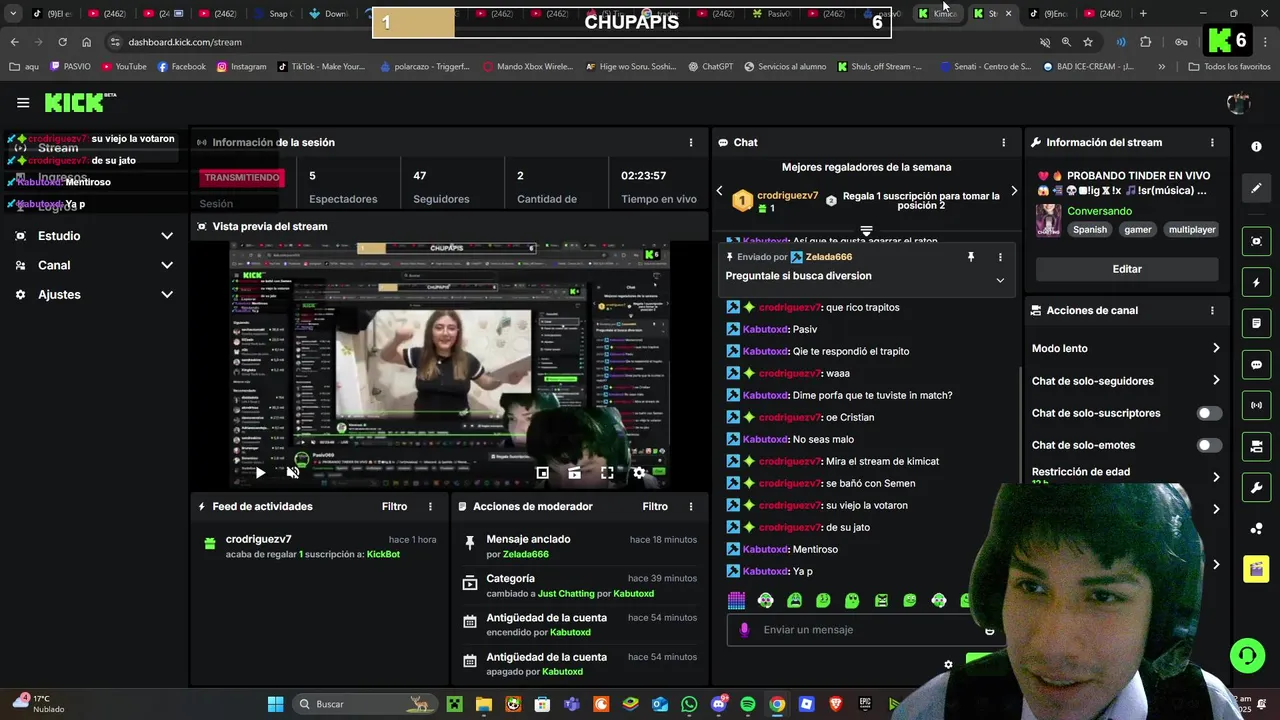Toggle the wrench stream info widget icon
The image size is (1280, 720).
pyautogui.click(x=1257, y=487)
